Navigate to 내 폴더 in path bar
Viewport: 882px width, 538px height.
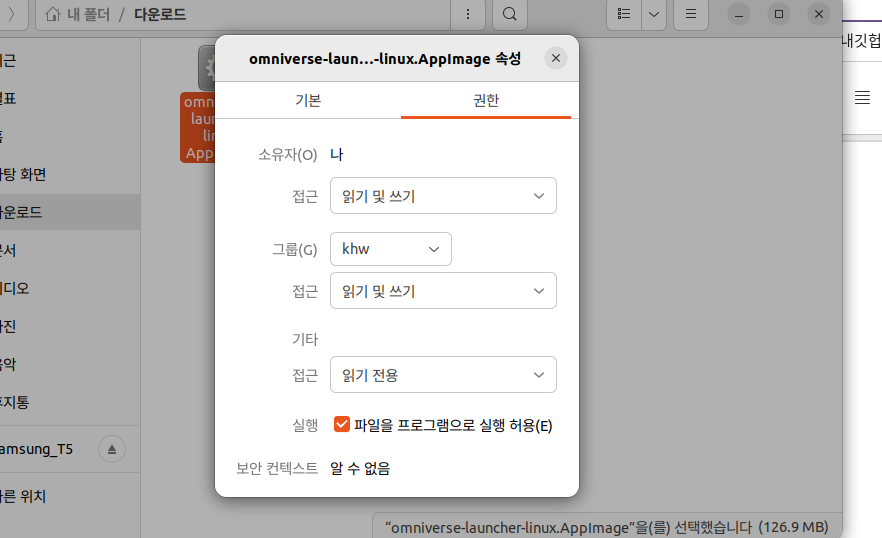88,14
